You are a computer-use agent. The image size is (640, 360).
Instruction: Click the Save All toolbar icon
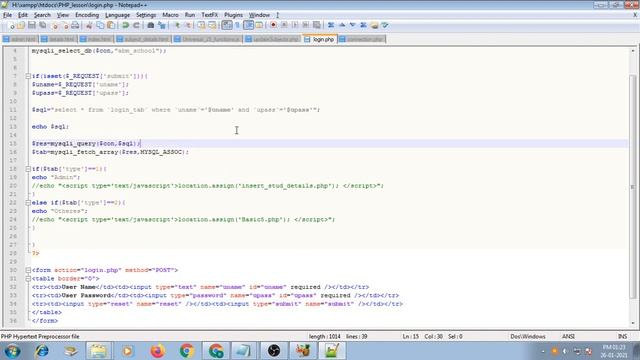(x=42, y=25)
